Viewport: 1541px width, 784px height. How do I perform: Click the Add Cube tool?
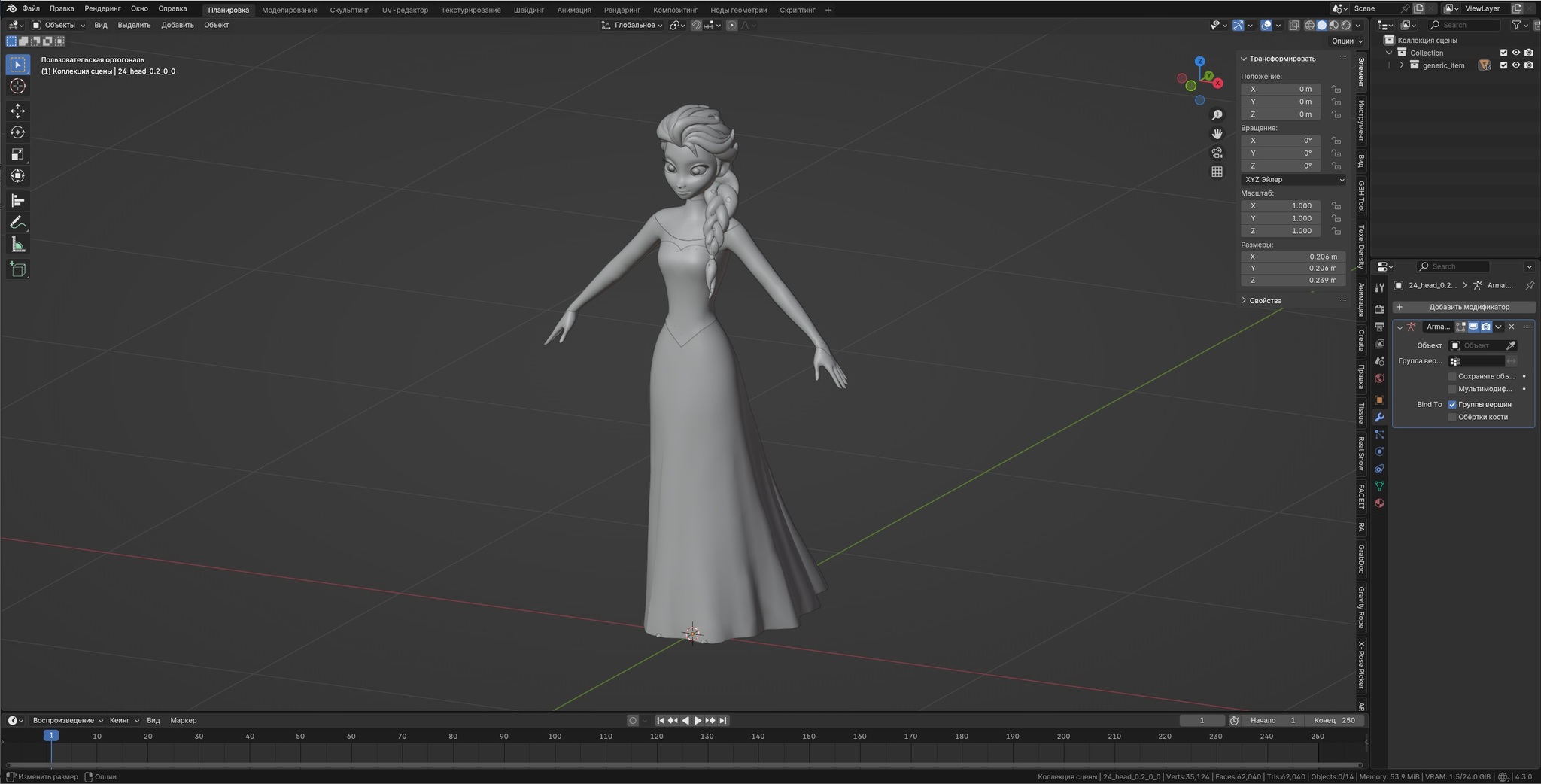[17, 269]
